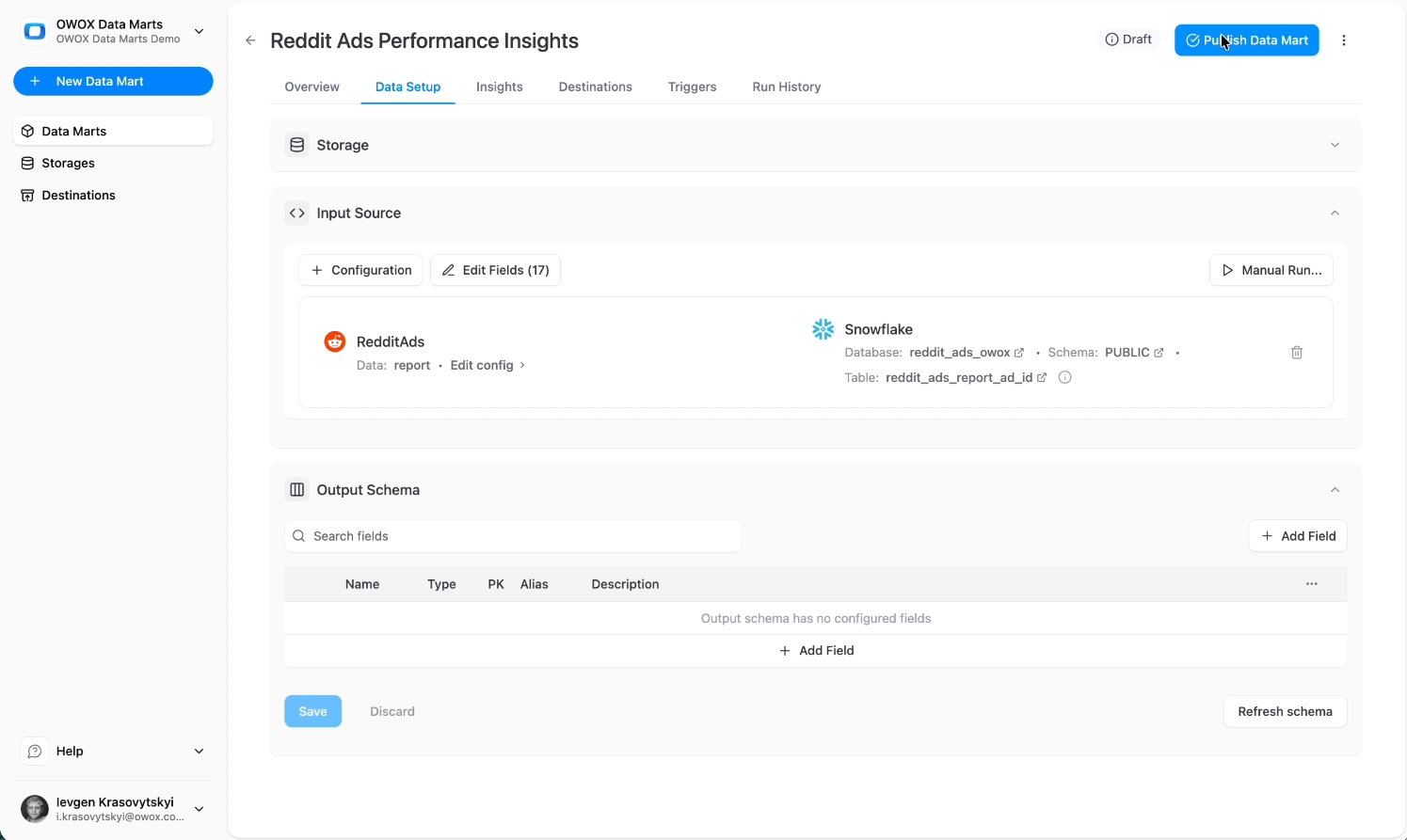Click the Search fields input box

[x=513, y=535]
